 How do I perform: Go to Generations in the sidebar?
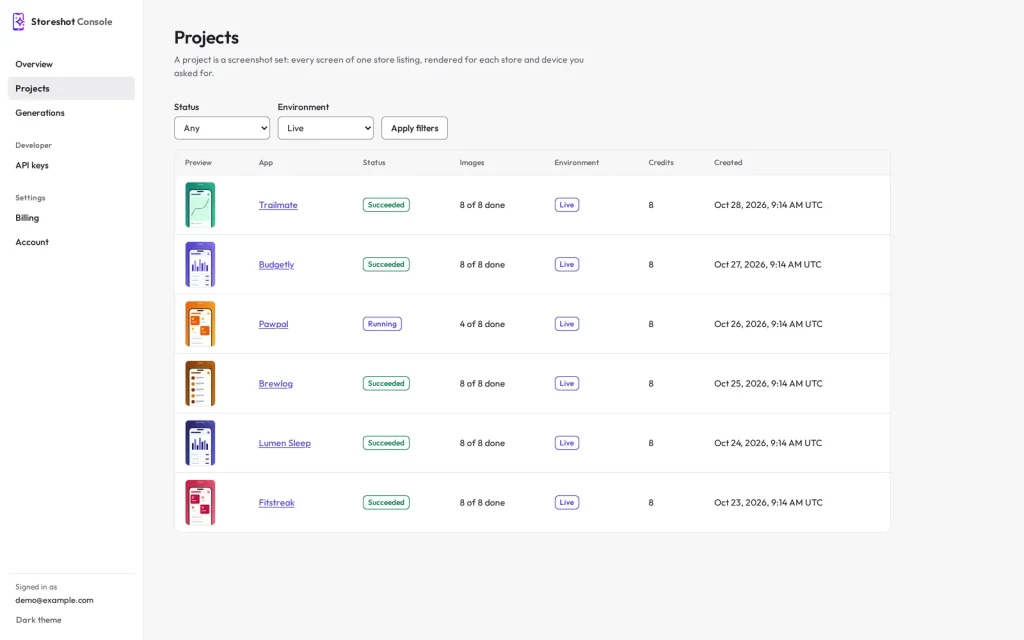click(x=71, y=112)
